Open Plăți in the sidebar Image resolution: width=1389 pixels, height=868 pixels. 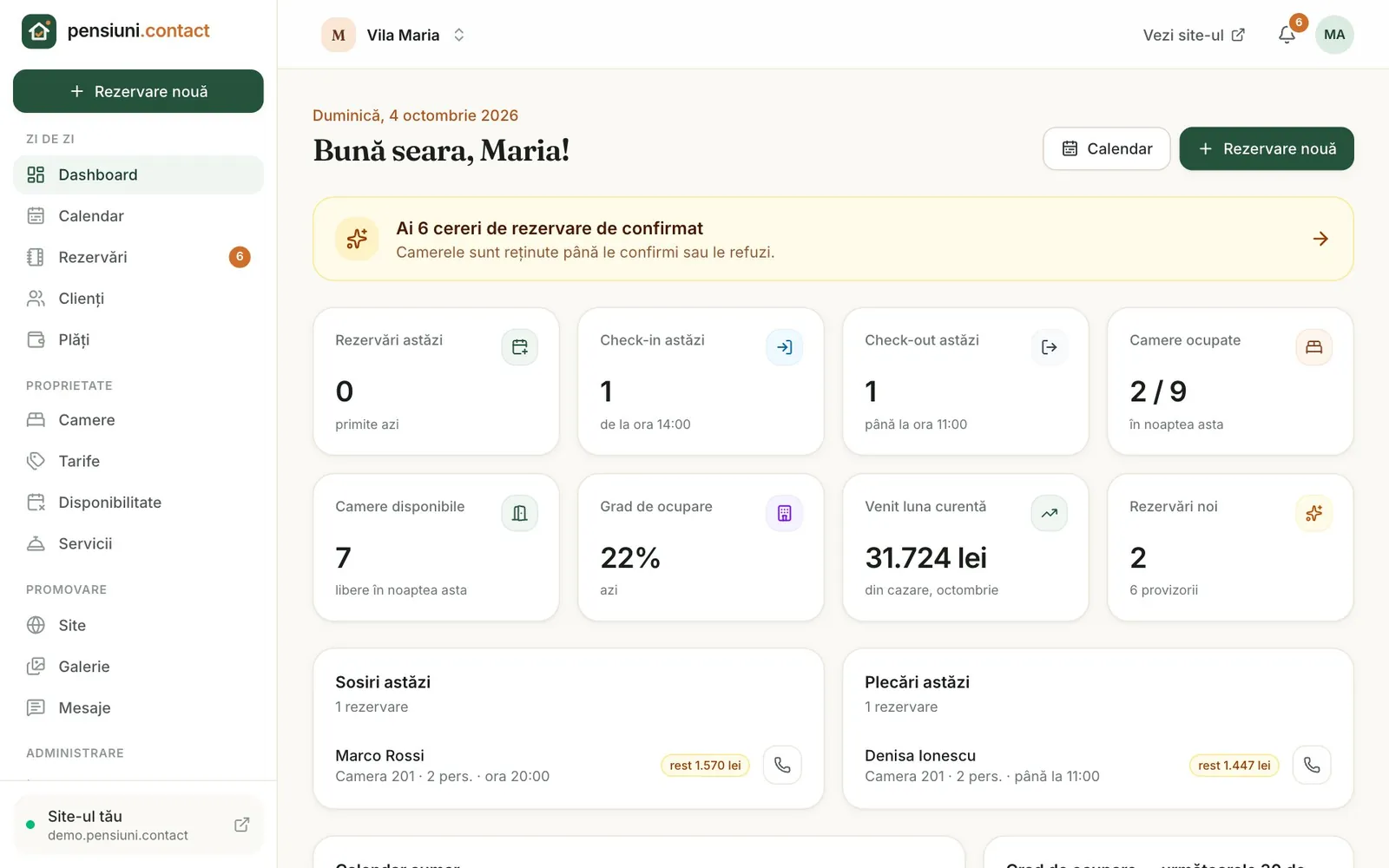click(138, 339)
